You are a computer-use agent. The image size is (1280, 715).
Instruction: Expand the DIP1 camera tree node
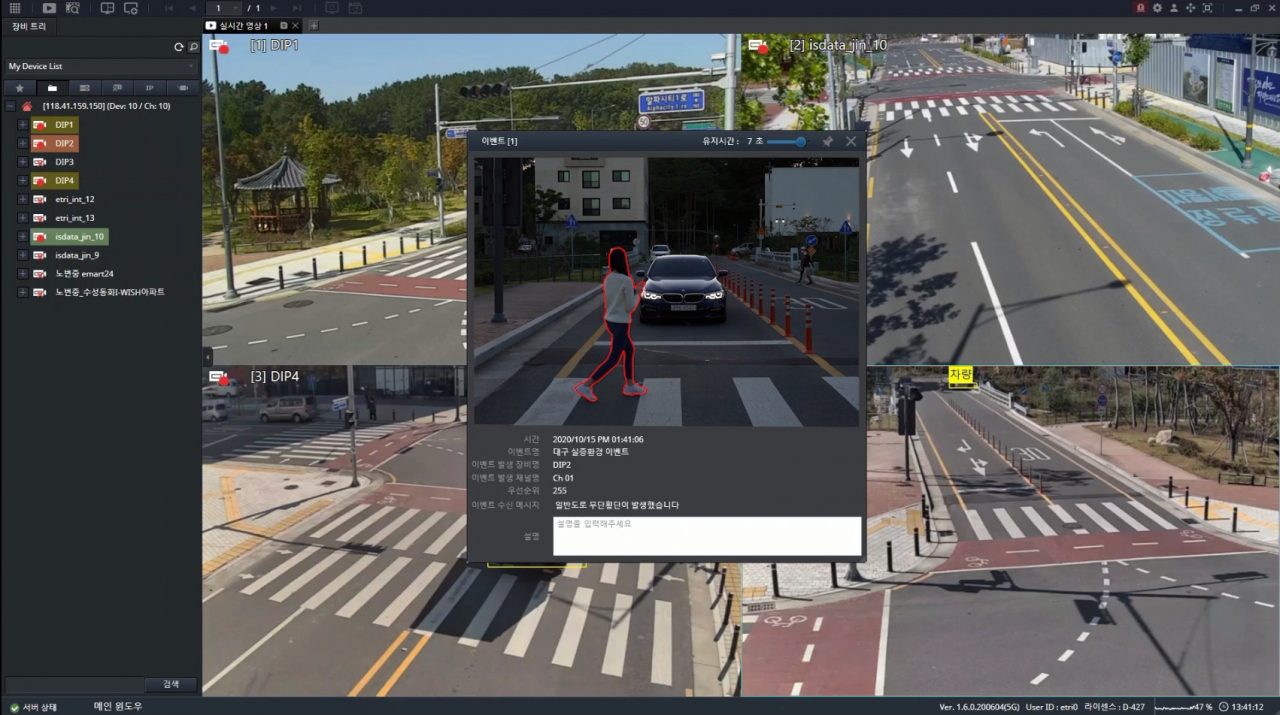pyautogui.click(x=23, y=125)
